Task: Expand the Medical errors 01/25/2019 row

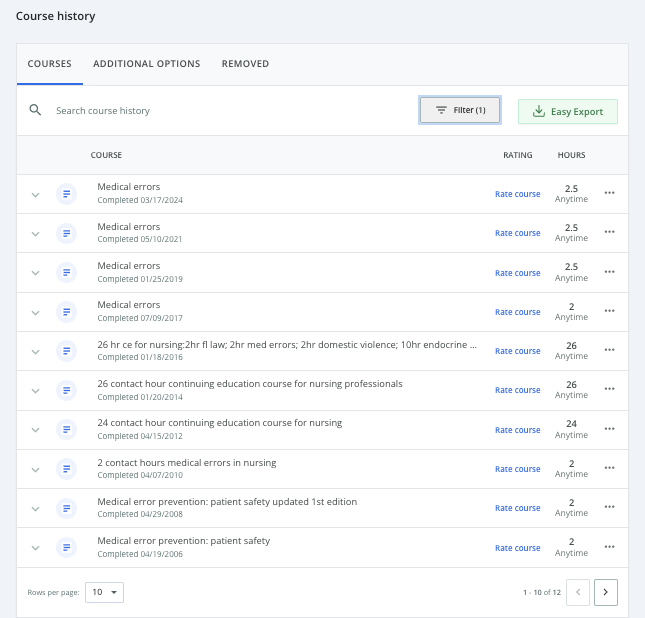Action: coord(35,273)
